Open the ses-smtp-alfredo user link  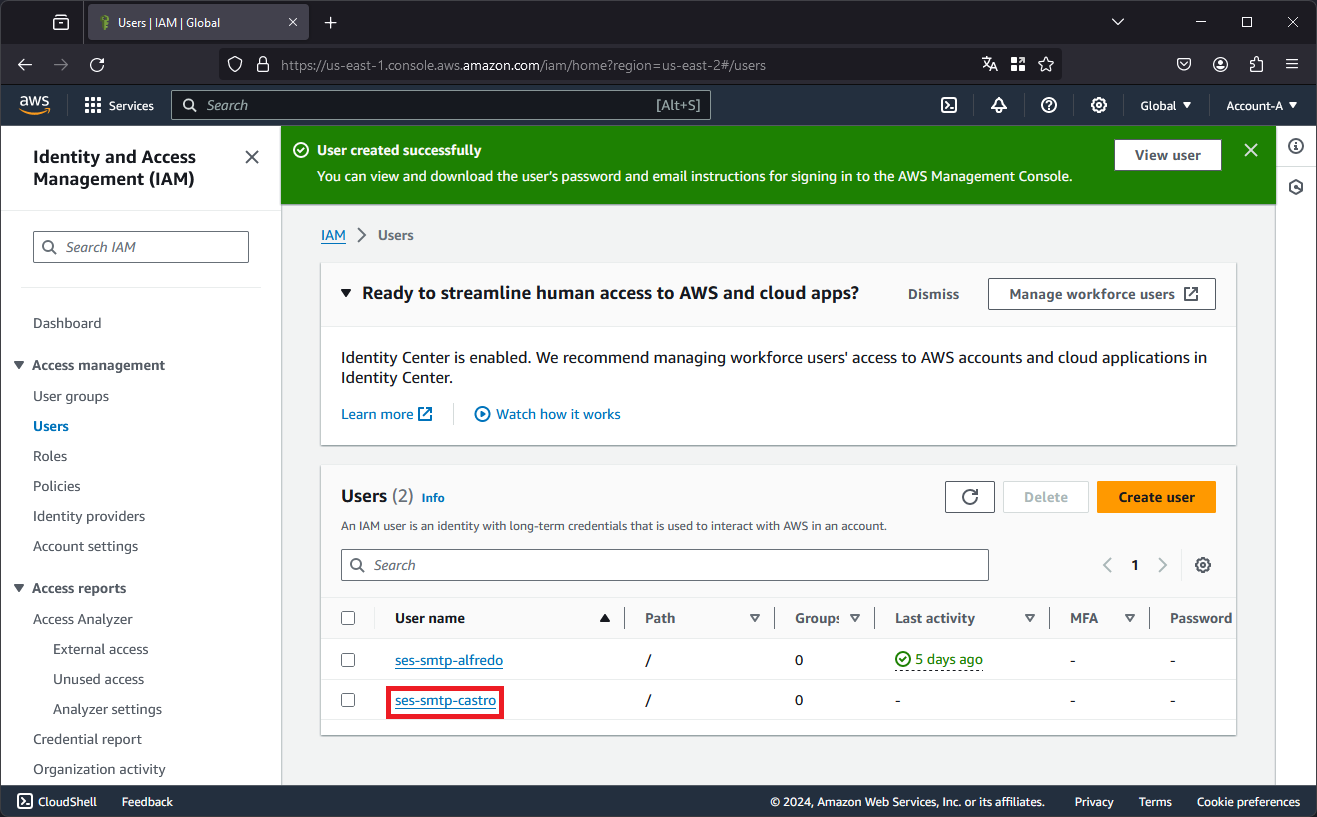pyautogui.click(x=449, y=660)
